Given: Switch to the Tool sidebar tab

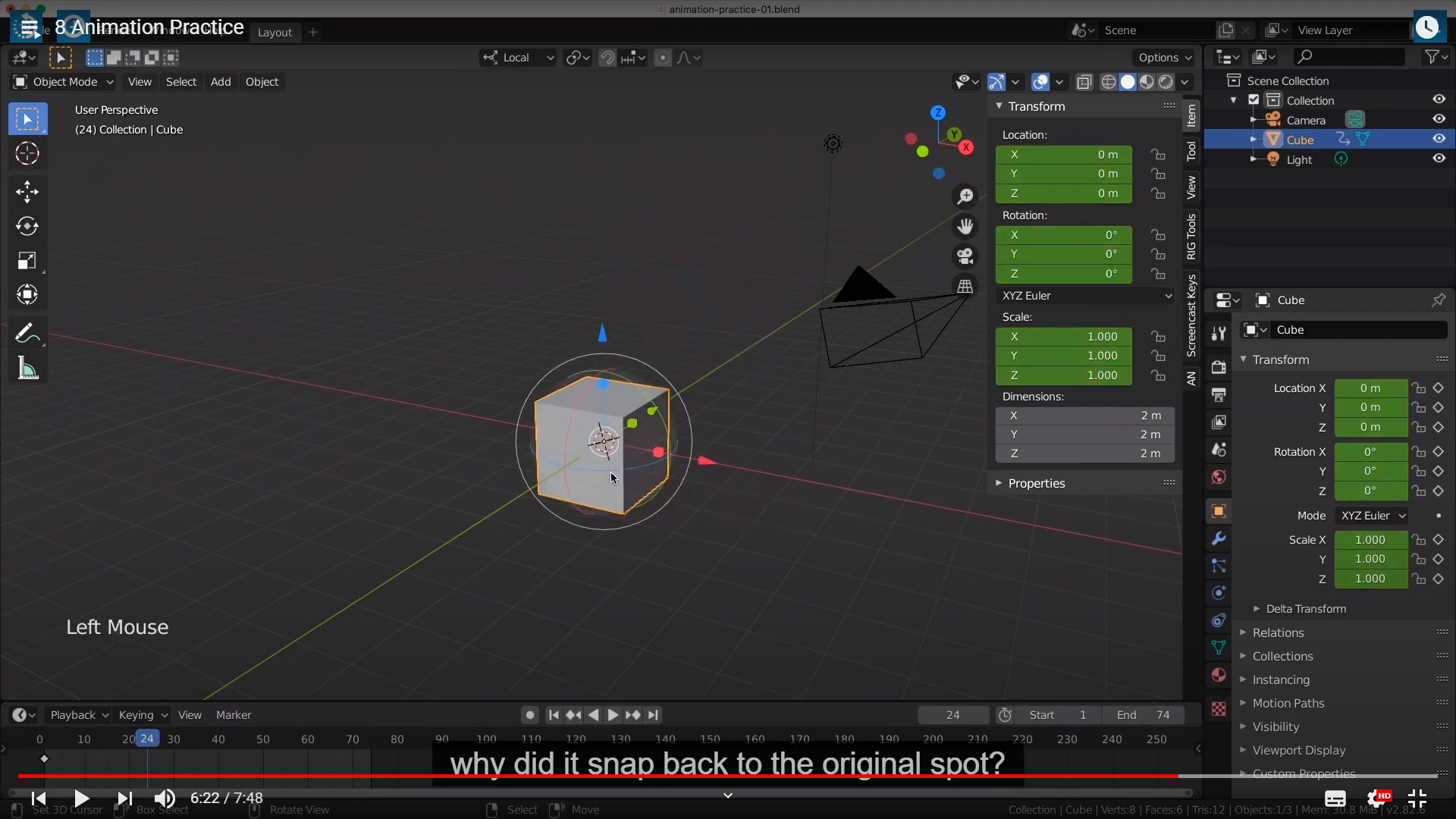Looking at the screenshot, I should pos(1191,151).
